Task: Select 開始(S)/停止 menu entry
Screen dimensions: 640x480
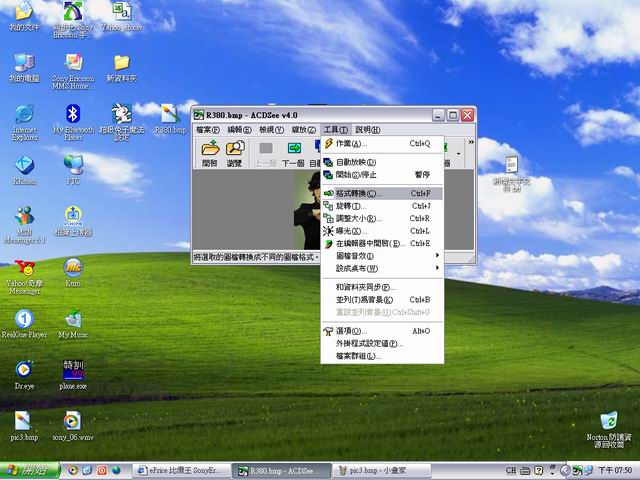Action: (x=382, y=175)
